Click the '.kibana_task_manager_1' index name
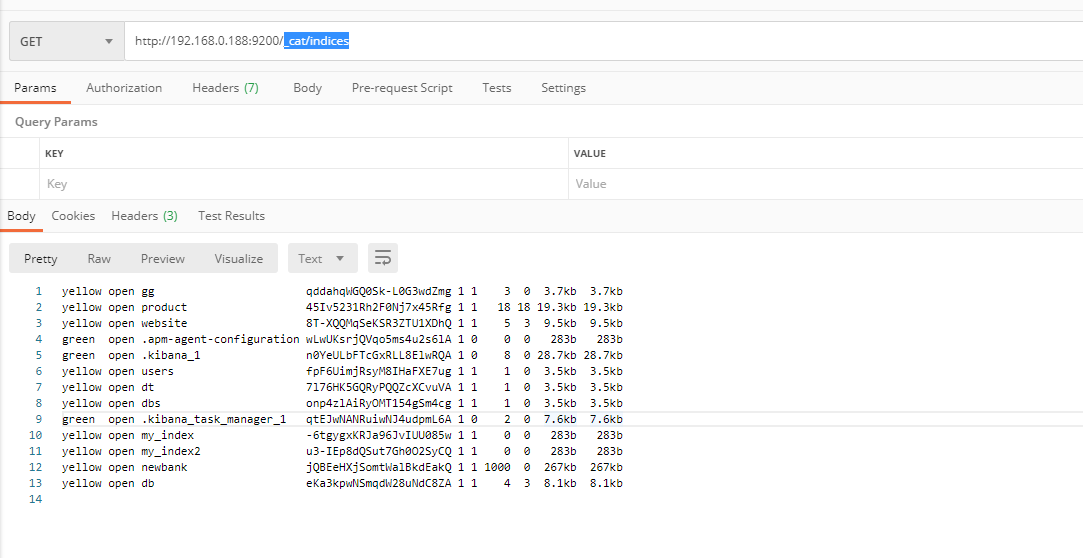This screenshot has height=558, width=1083. tap(213, 419)
